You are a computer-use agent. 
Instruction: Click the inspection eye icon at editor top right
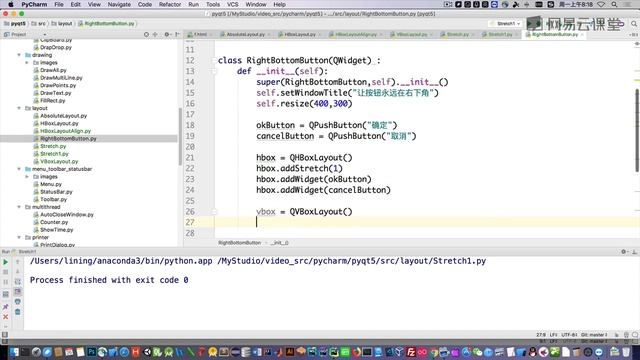[637, 43]
